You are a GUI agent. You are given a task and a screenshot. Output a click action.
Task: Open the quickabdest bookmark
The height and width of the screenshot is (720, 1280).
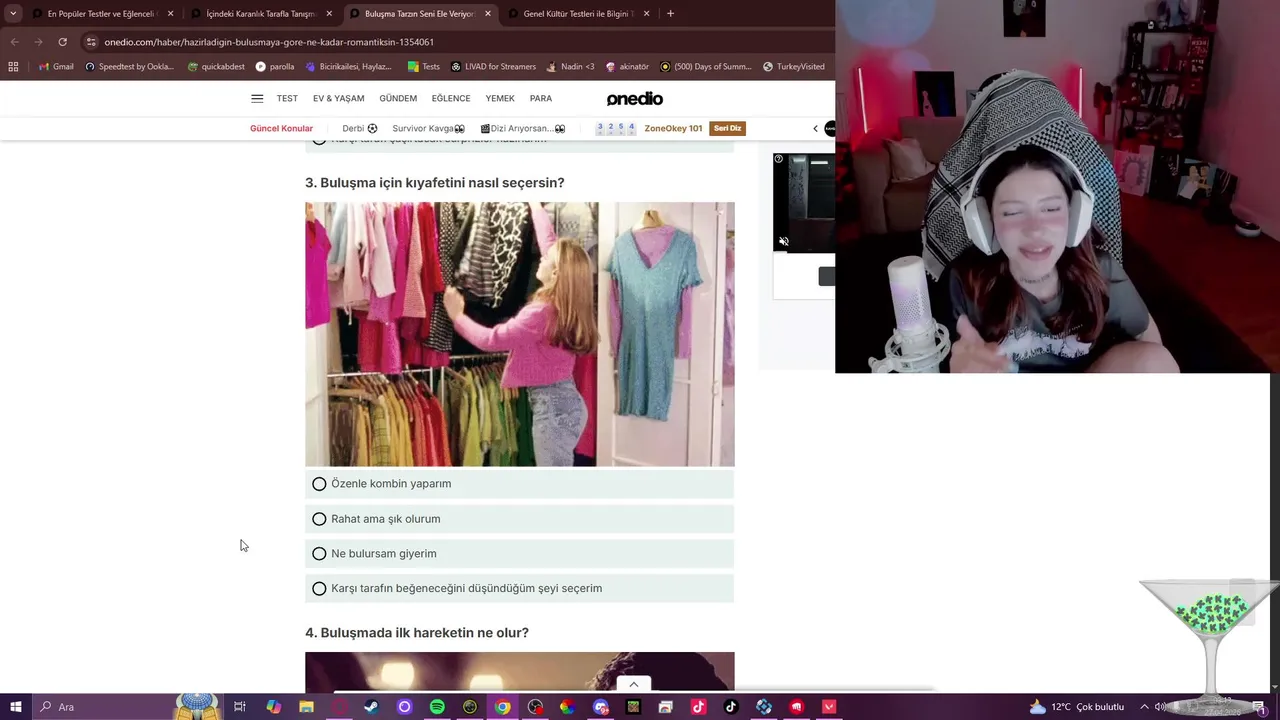point(216,67)
